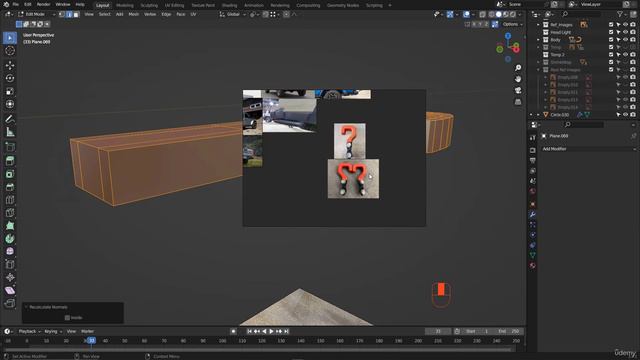
Task: Open the Face menu in viewport header
Action: tap(180, 14)
